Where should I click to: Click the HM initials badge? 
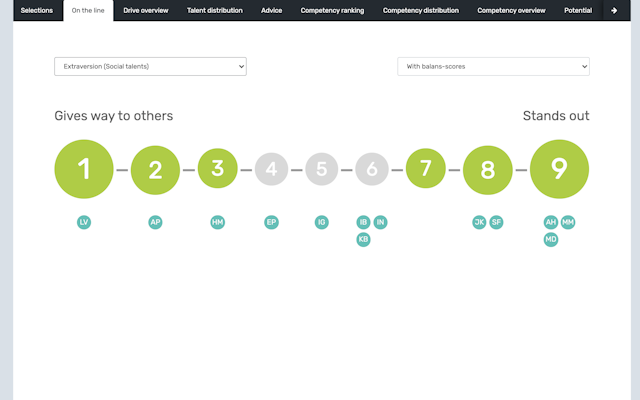click(x=218, y=222)
